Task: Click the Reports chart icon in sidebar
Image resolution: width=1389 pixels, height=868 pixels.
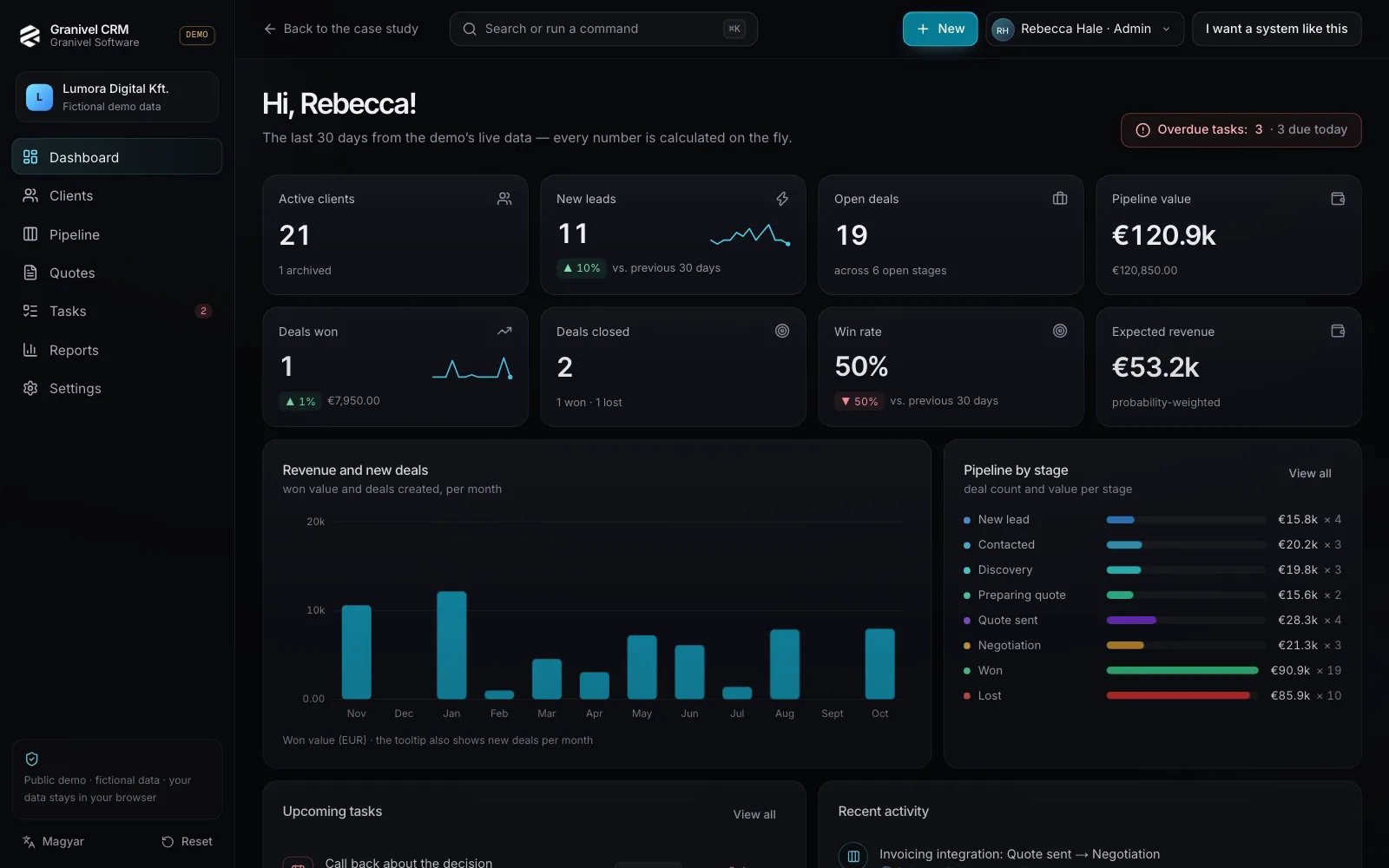Action: coord(30,350)
